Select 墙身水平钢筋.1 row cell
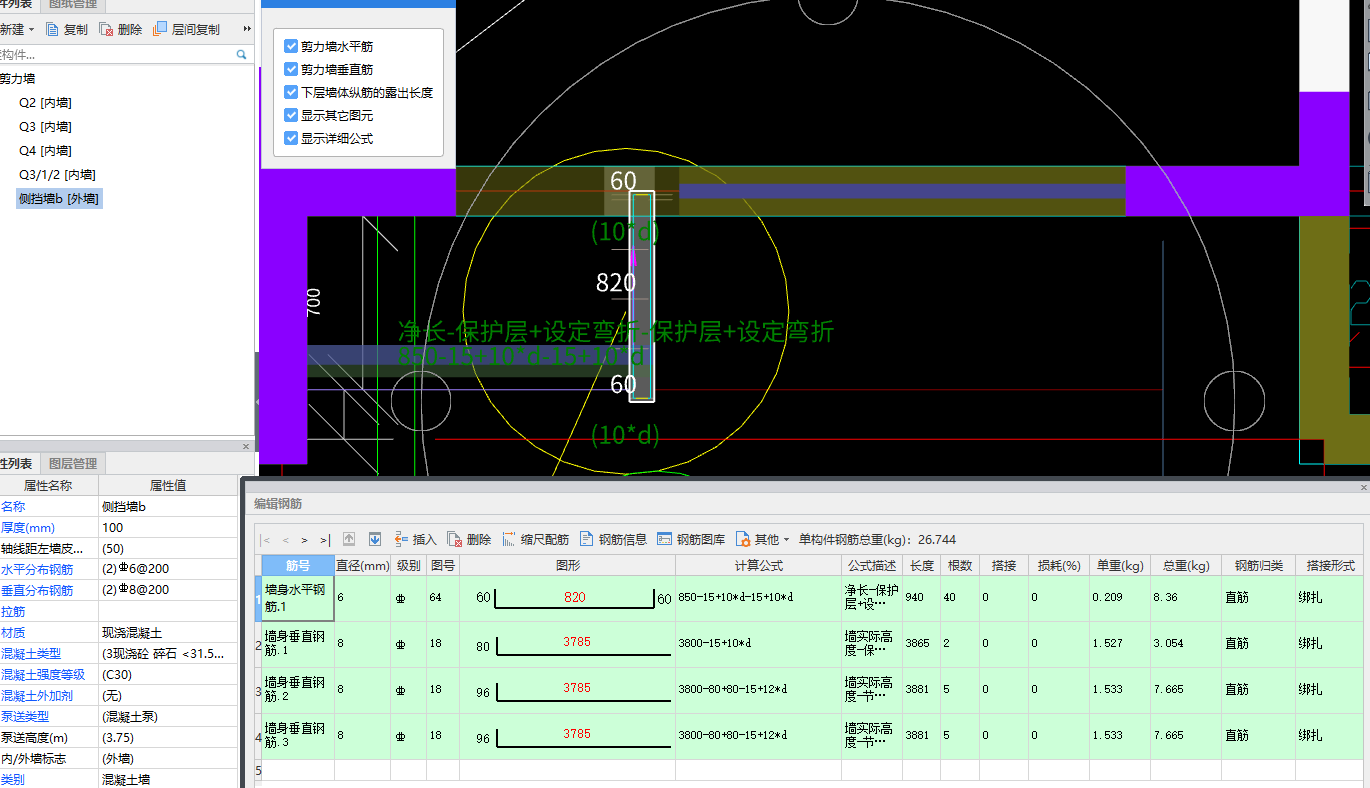The width and height of the screenshot is (1370, 788). [298, 598]
